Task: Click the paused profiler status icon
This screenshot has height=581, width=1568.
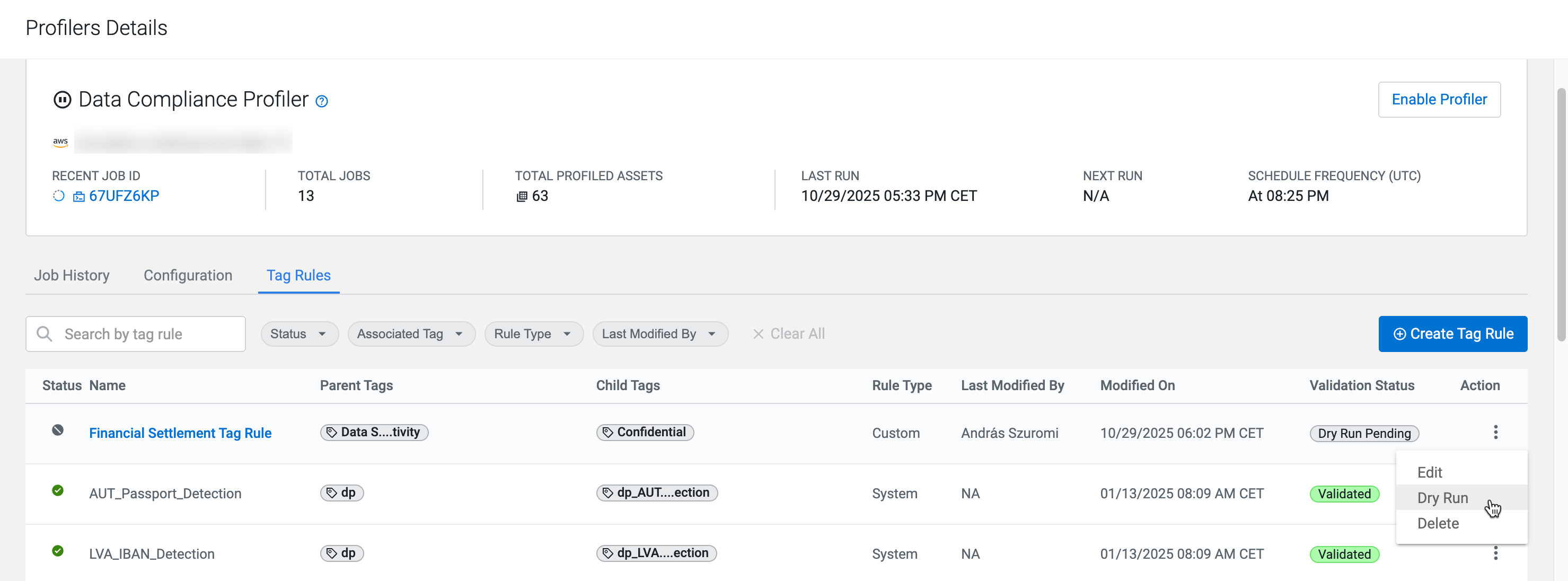Action: coord(62,99)
